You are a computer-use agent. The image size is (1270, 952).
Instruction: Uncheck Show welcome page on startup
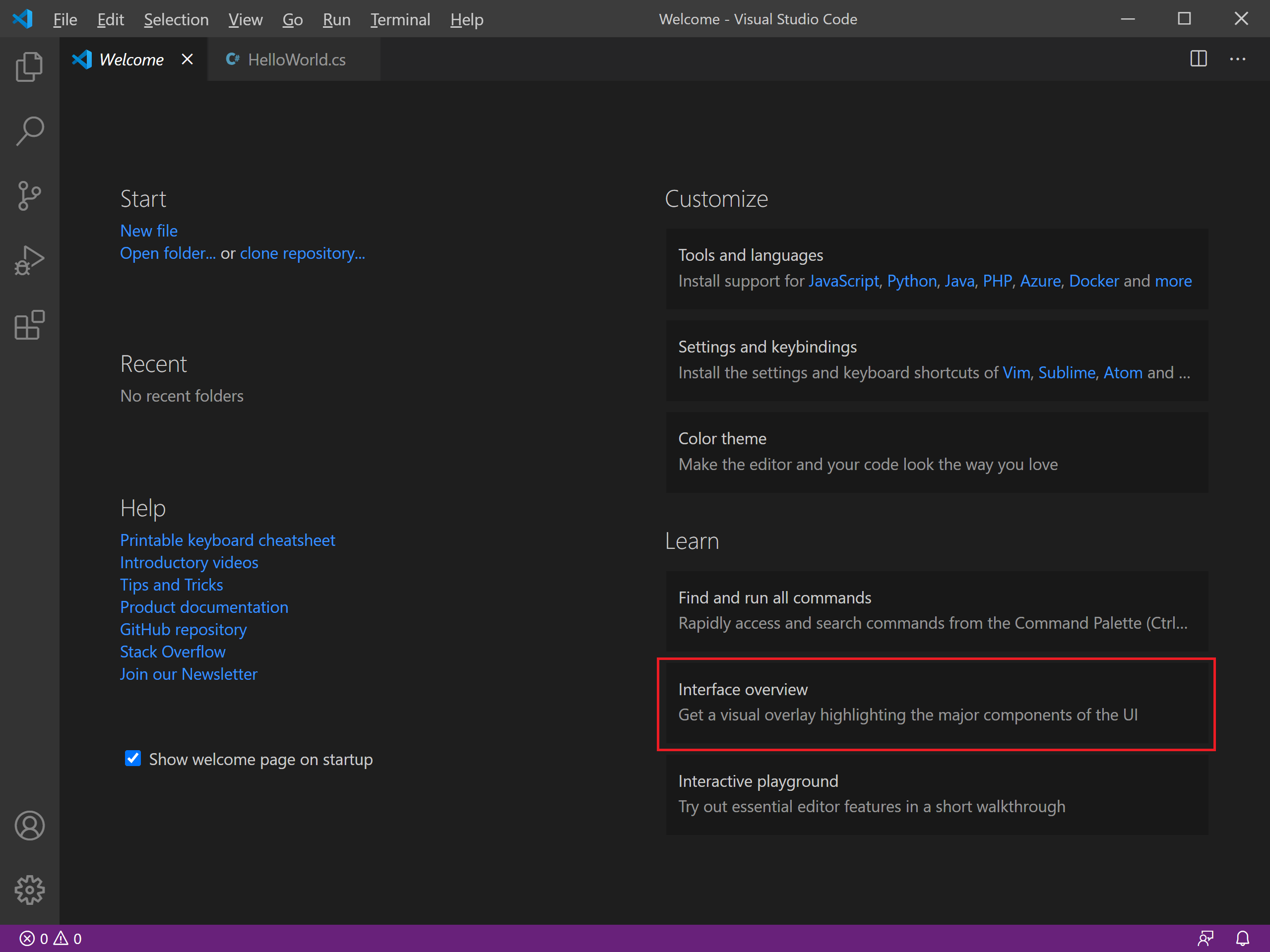pyautogui.click(x=132, y=758)
